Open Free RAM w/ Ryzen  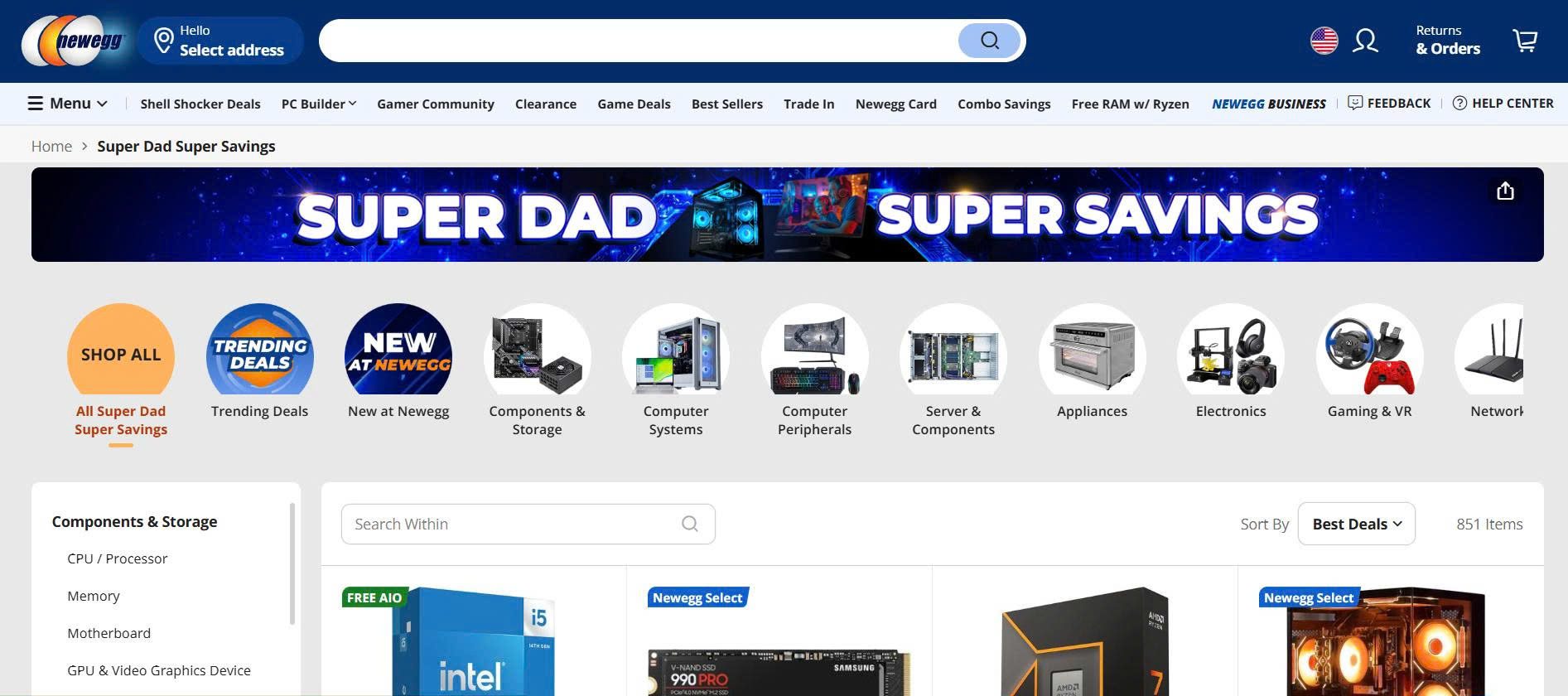1131,104
